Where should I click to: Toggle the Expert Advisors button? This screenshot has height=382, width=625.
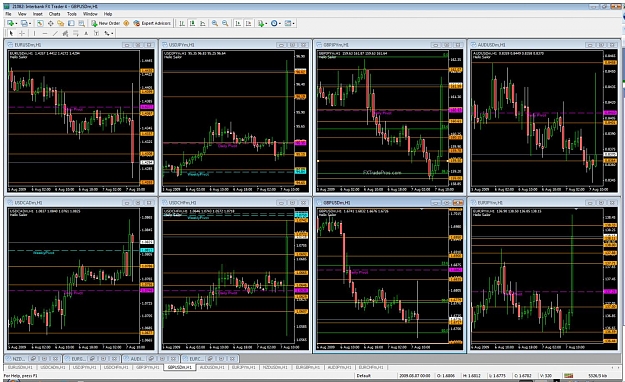[152, 23]
